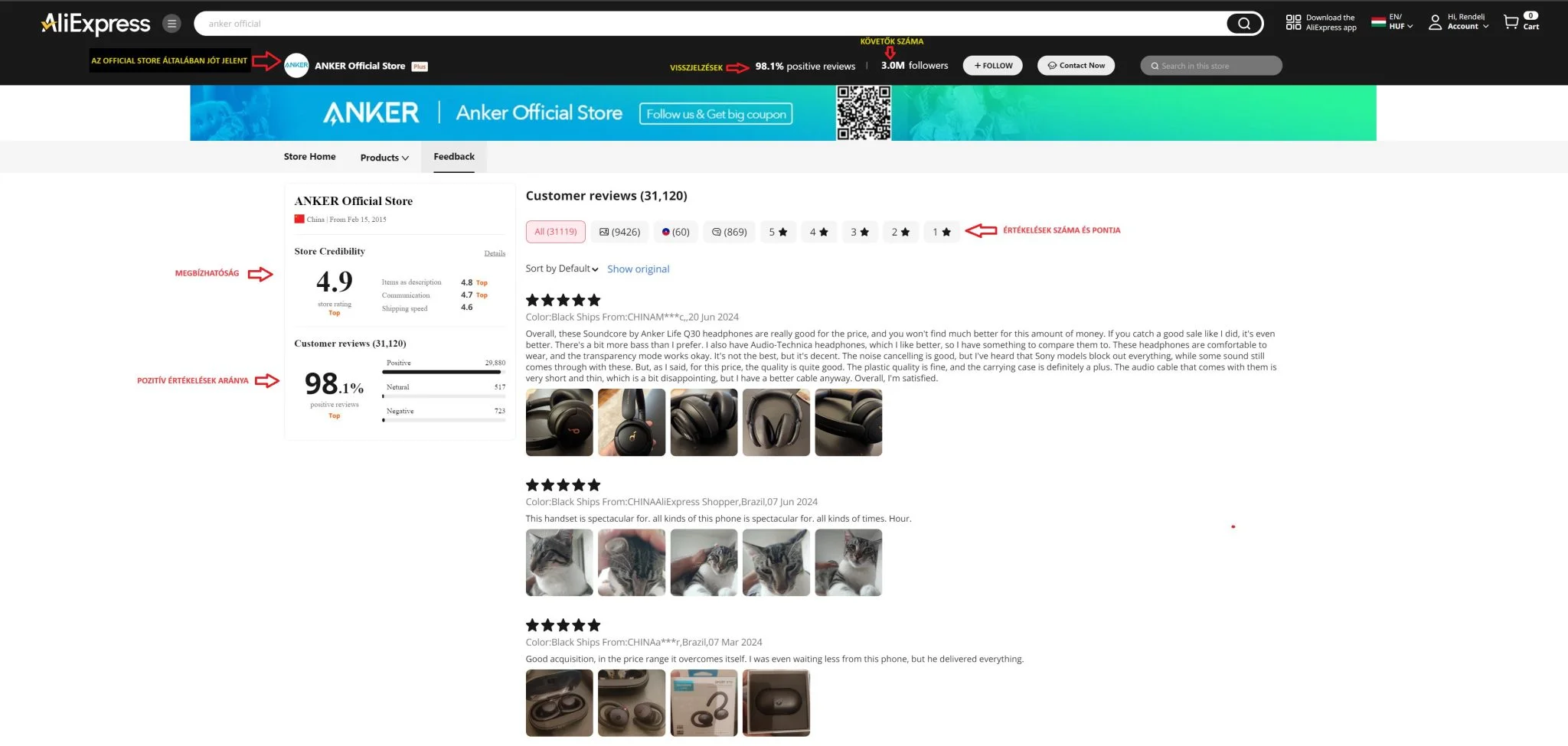Click the magnifier search button
Screen dimensions: 1568x746
(x=1244, y=24)
